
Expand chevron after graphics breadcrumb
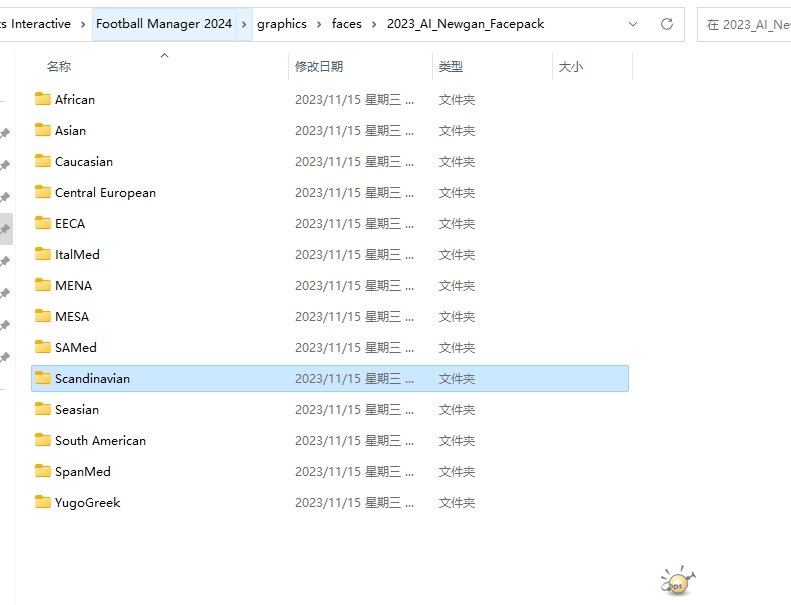319,24
